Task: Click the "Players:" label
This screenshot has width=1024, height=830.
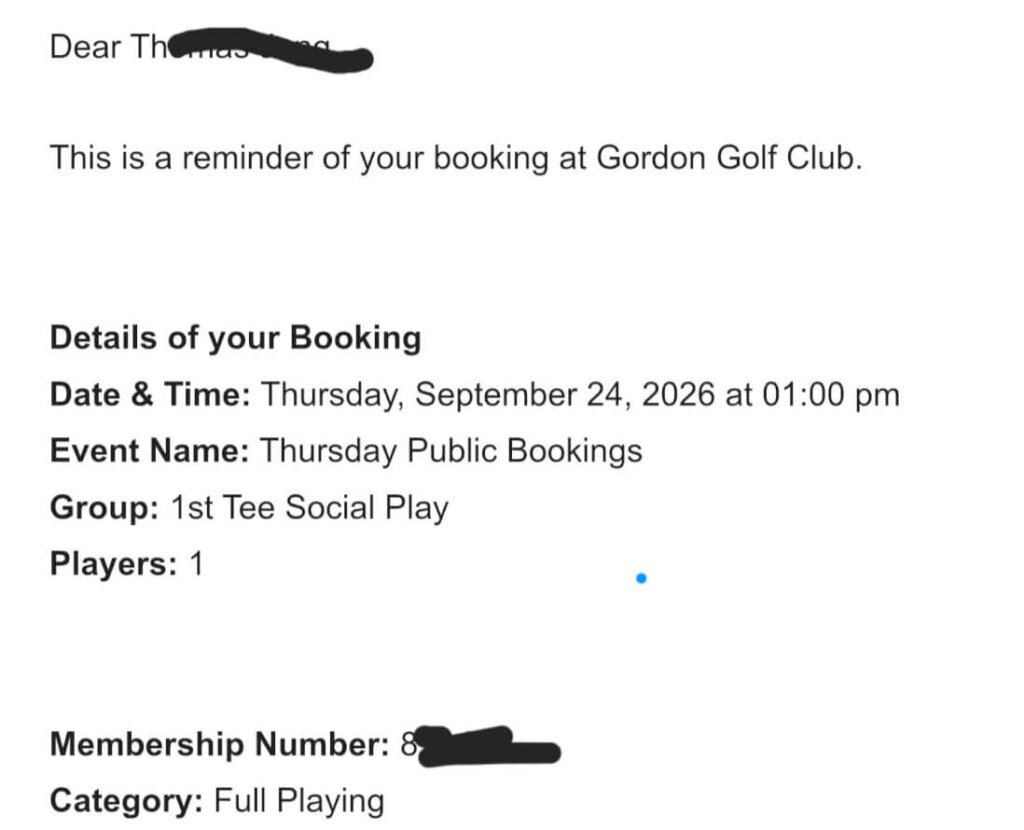Action: tap(114, 564)
